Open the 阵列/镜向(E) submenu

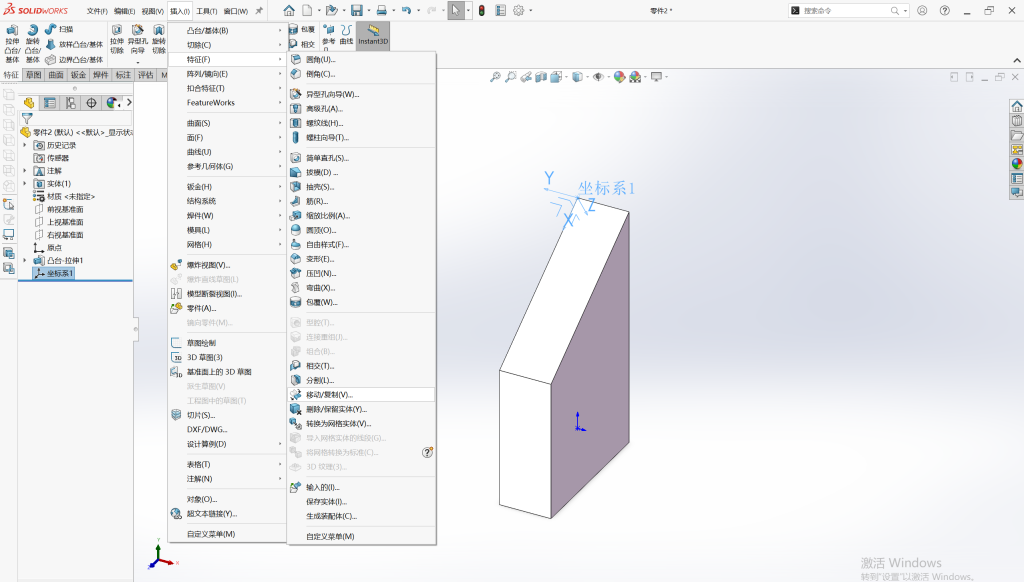(227, 74)
